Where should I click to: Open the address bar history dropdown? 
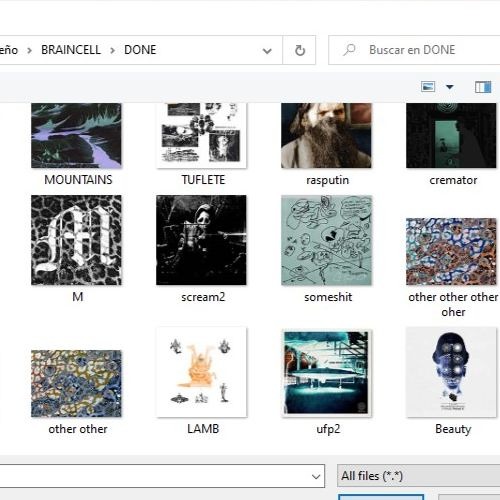267,51
